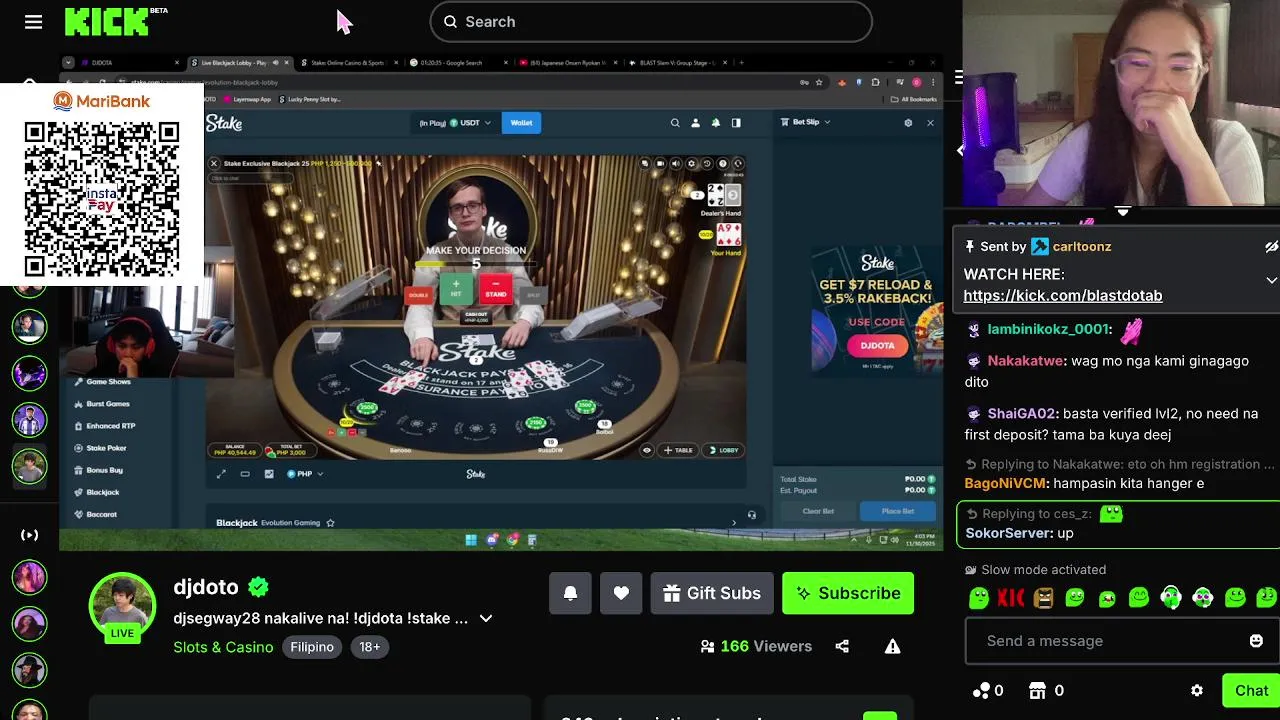
Task: Select Stake Poker in Stake sidebar
Action: coord(106,448)
